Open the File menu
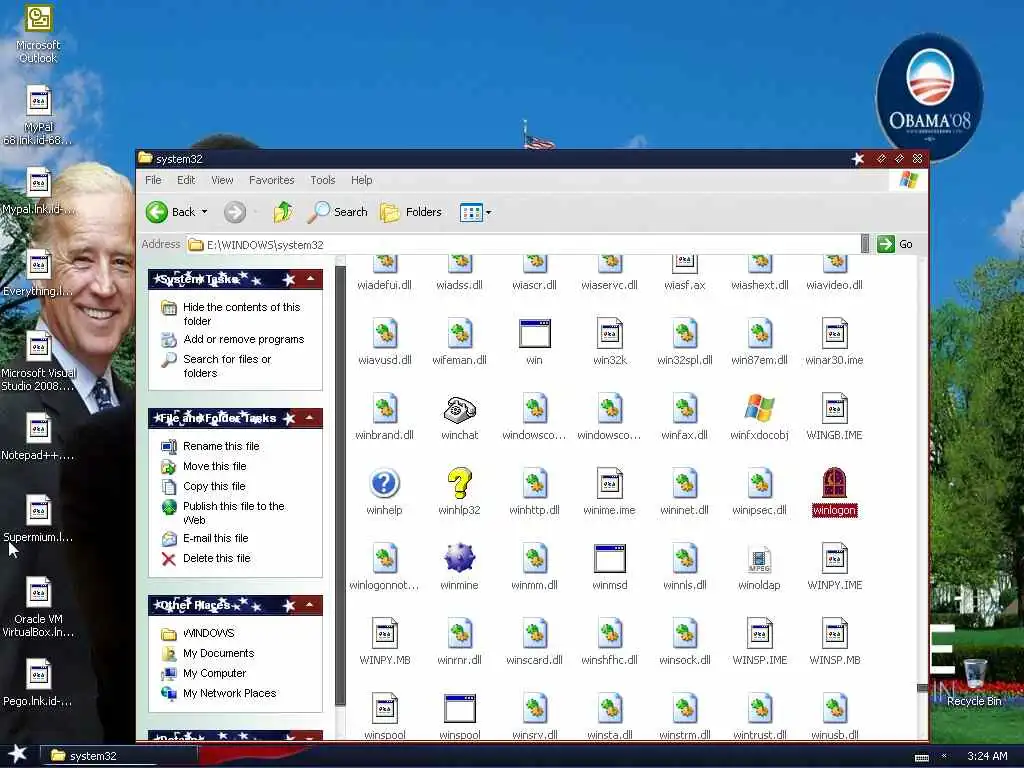The image size is (1024, 768). pos(153,180)
